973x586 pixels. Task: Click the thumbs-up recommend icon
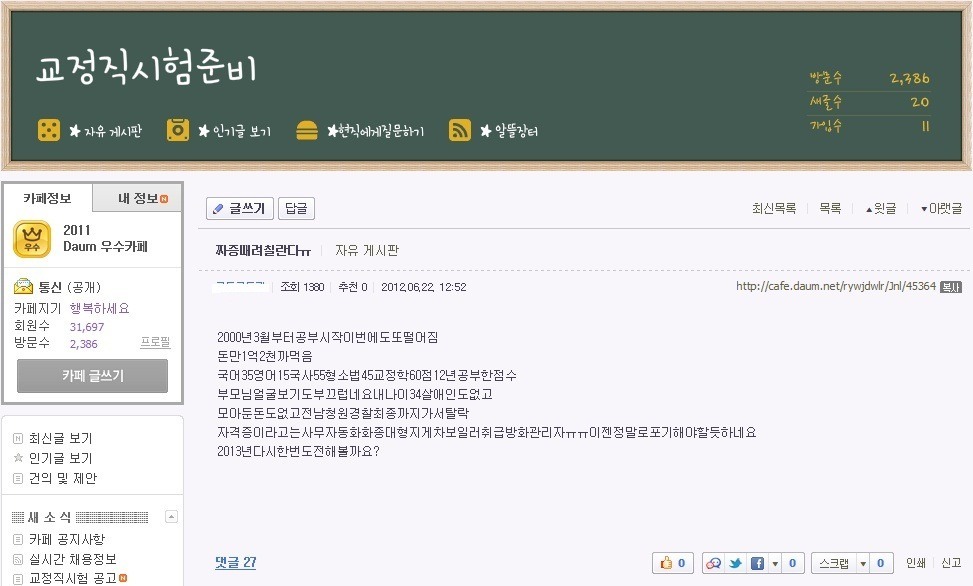coord(666,563)
